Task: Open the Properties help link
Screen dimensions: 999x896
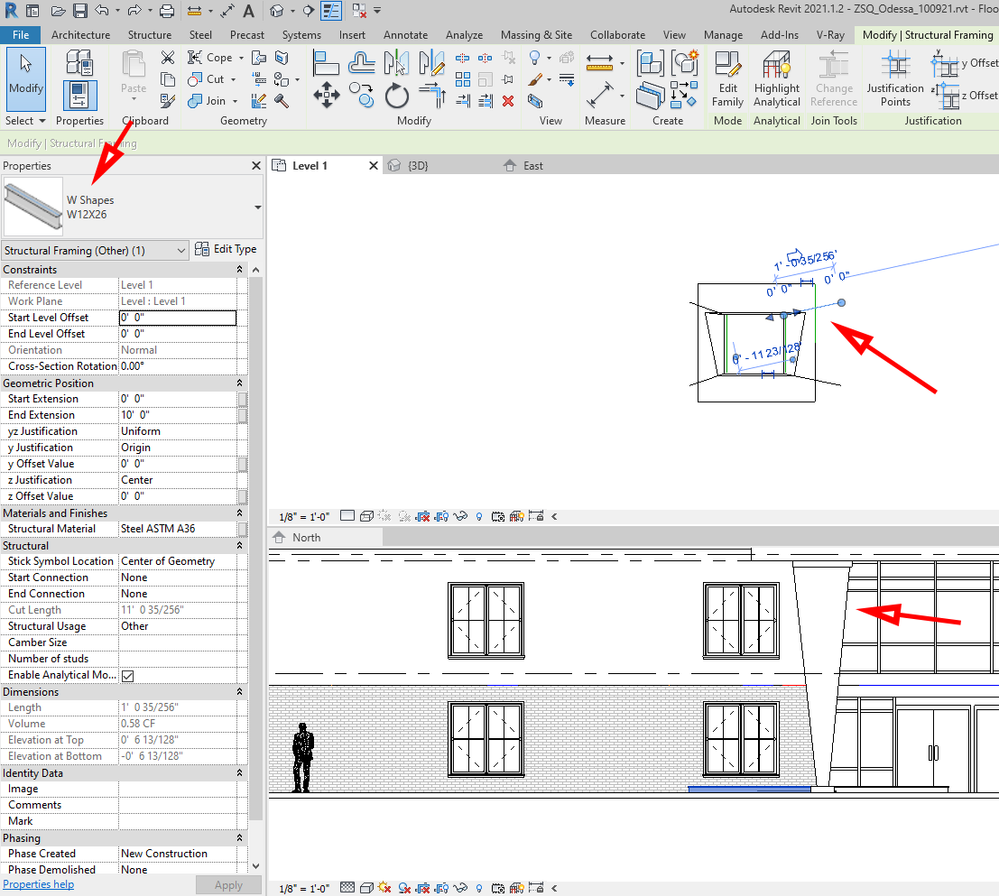Action: 38,884
